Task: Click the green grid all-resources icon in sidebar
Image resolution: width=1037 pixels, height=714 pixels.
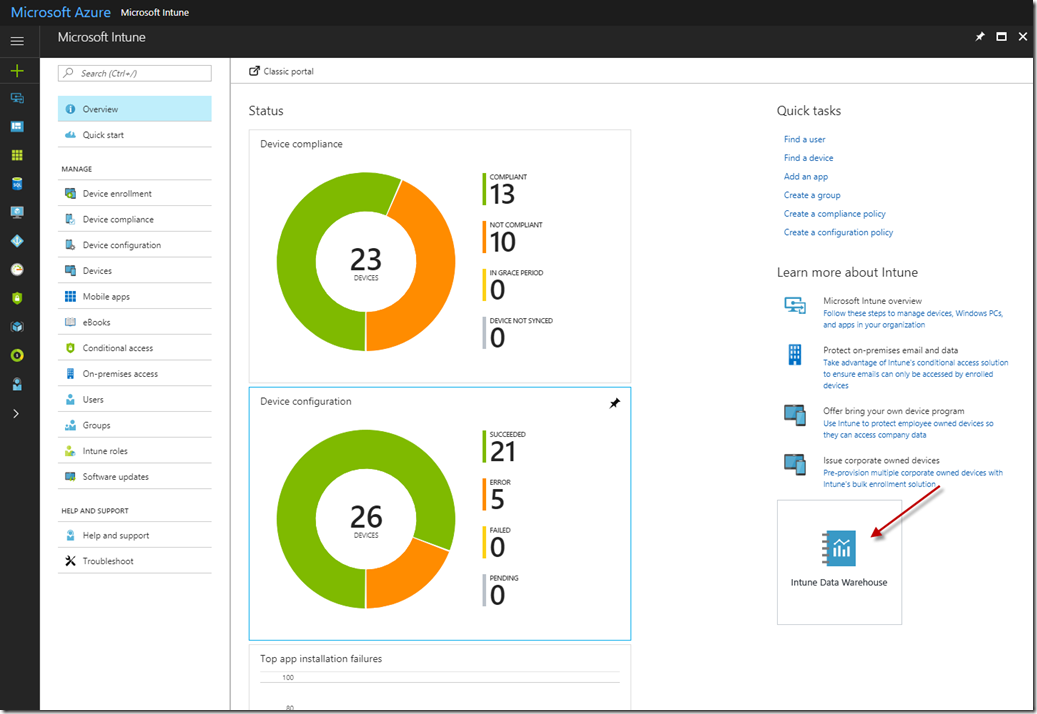Action: (17, 155)
